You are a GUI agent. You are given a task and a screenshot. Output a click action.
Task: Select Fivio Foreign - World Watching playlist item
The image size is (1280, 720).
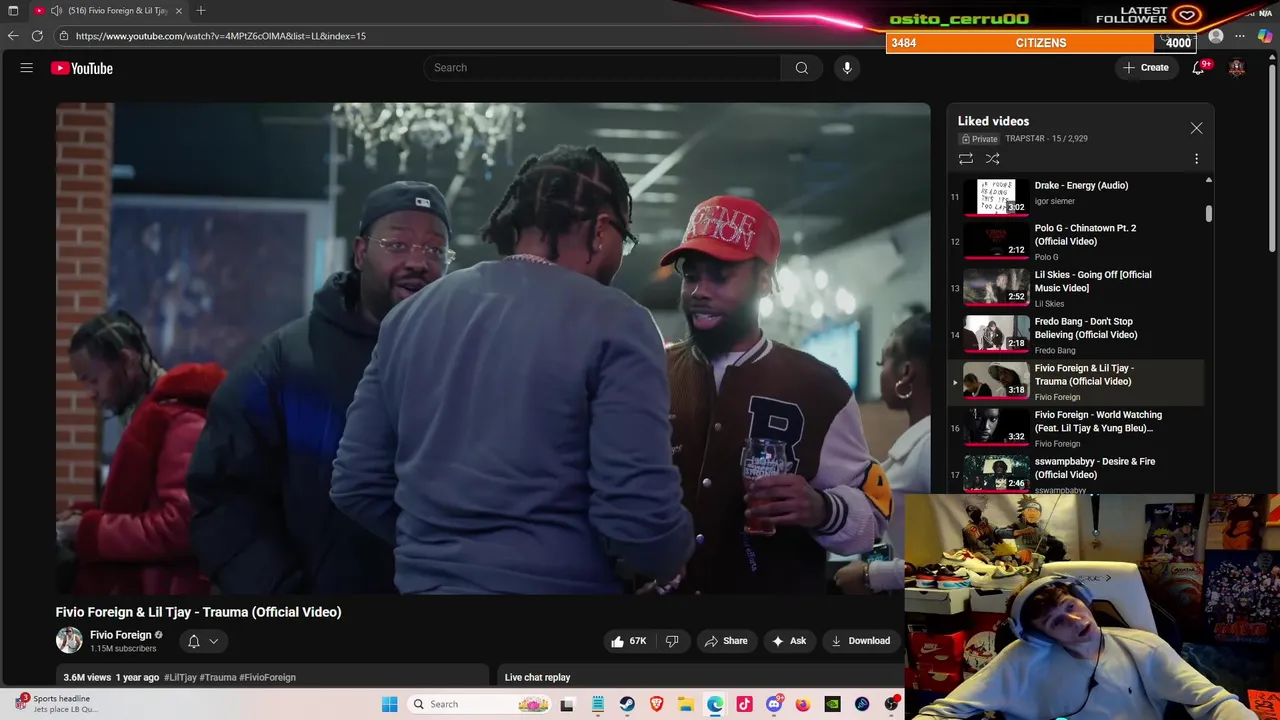[1076, 428]
